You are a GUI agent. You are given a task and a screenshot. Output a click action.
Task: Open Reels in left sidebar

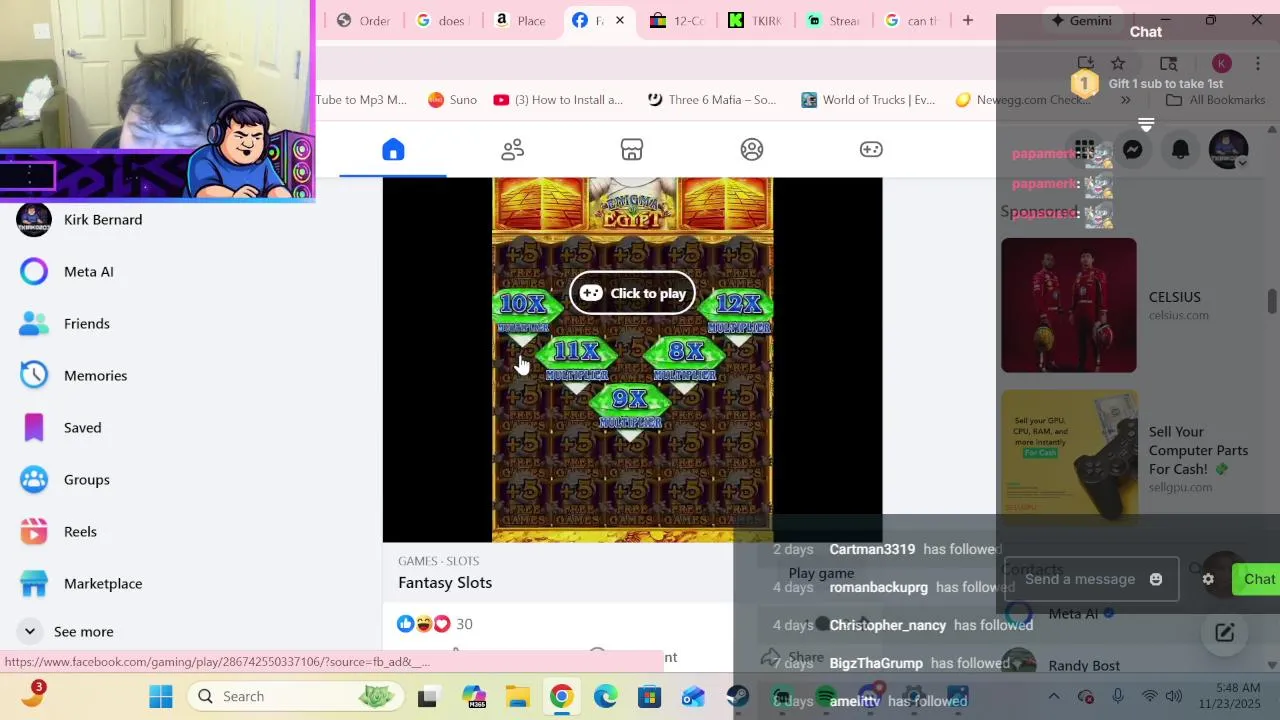[81, 531]
